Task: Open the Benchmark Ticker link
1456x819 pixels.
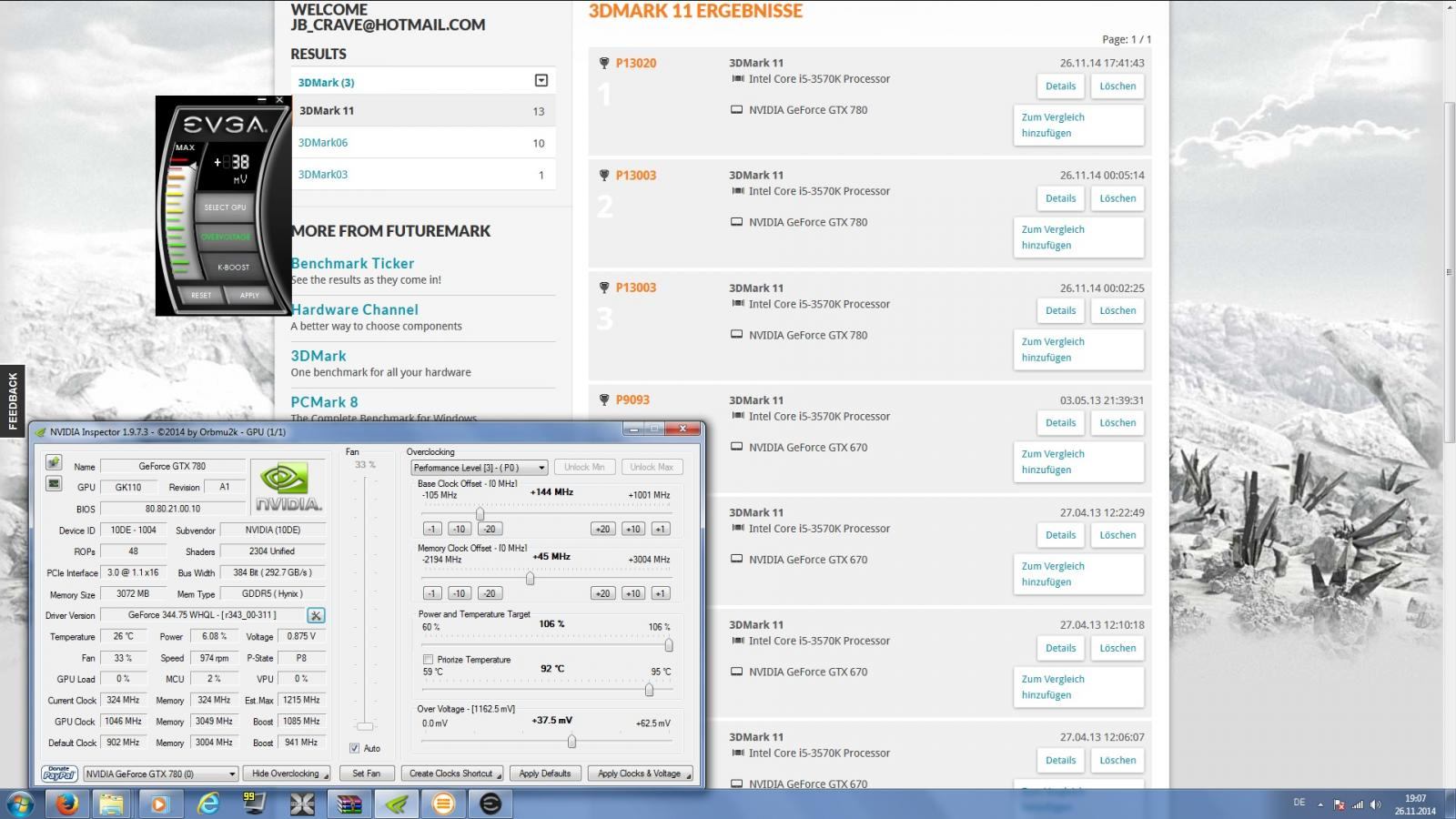Action: point(352,263)
